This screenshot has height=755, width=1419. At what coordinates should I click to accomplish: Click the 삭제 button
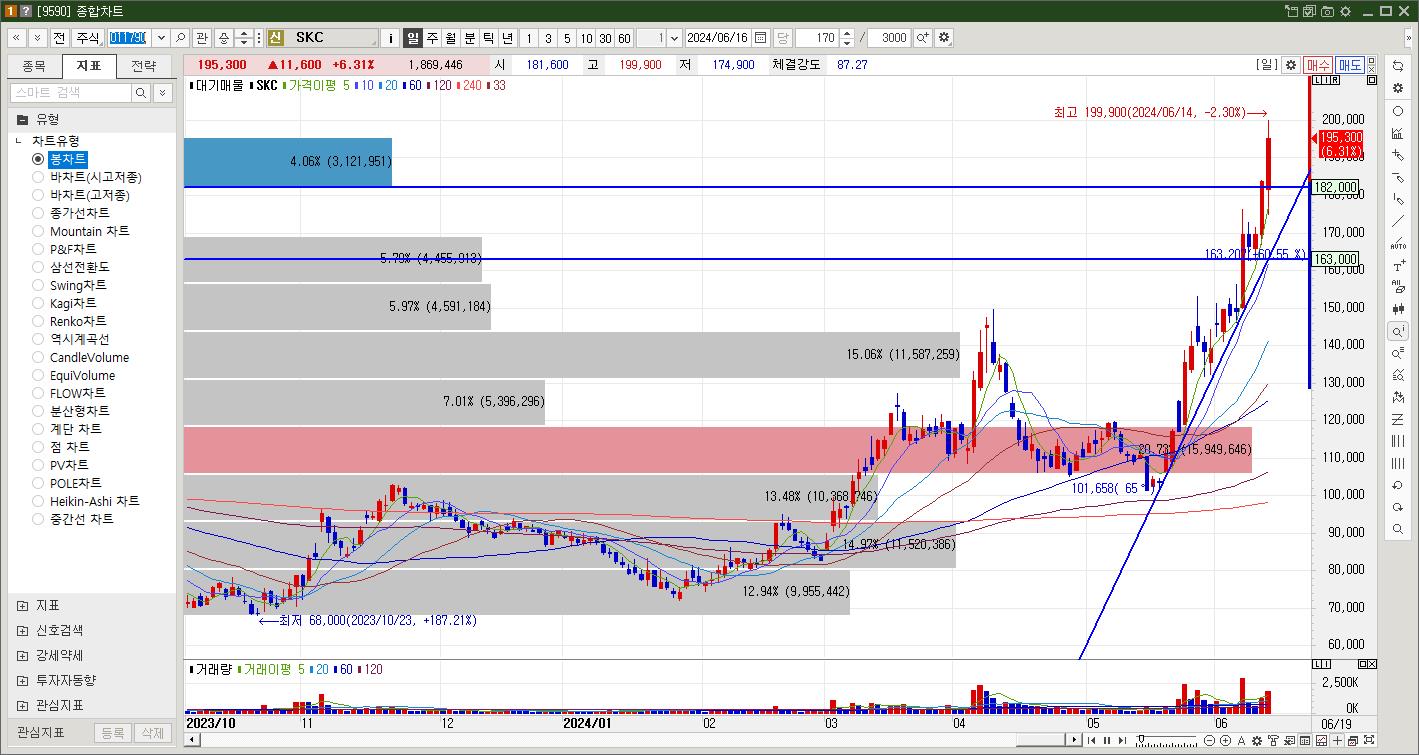coord(151,733)
